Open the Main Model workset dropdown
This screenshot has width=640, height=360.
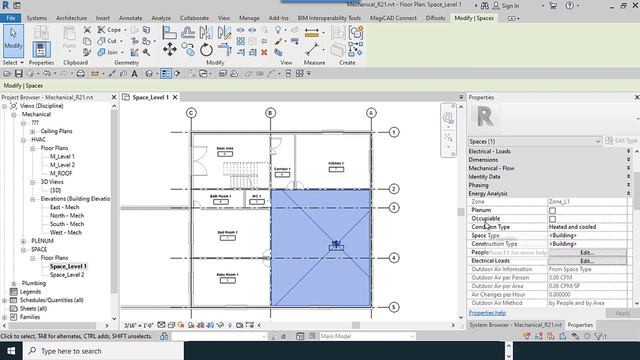pyautogui.click(x=367, y=336)
